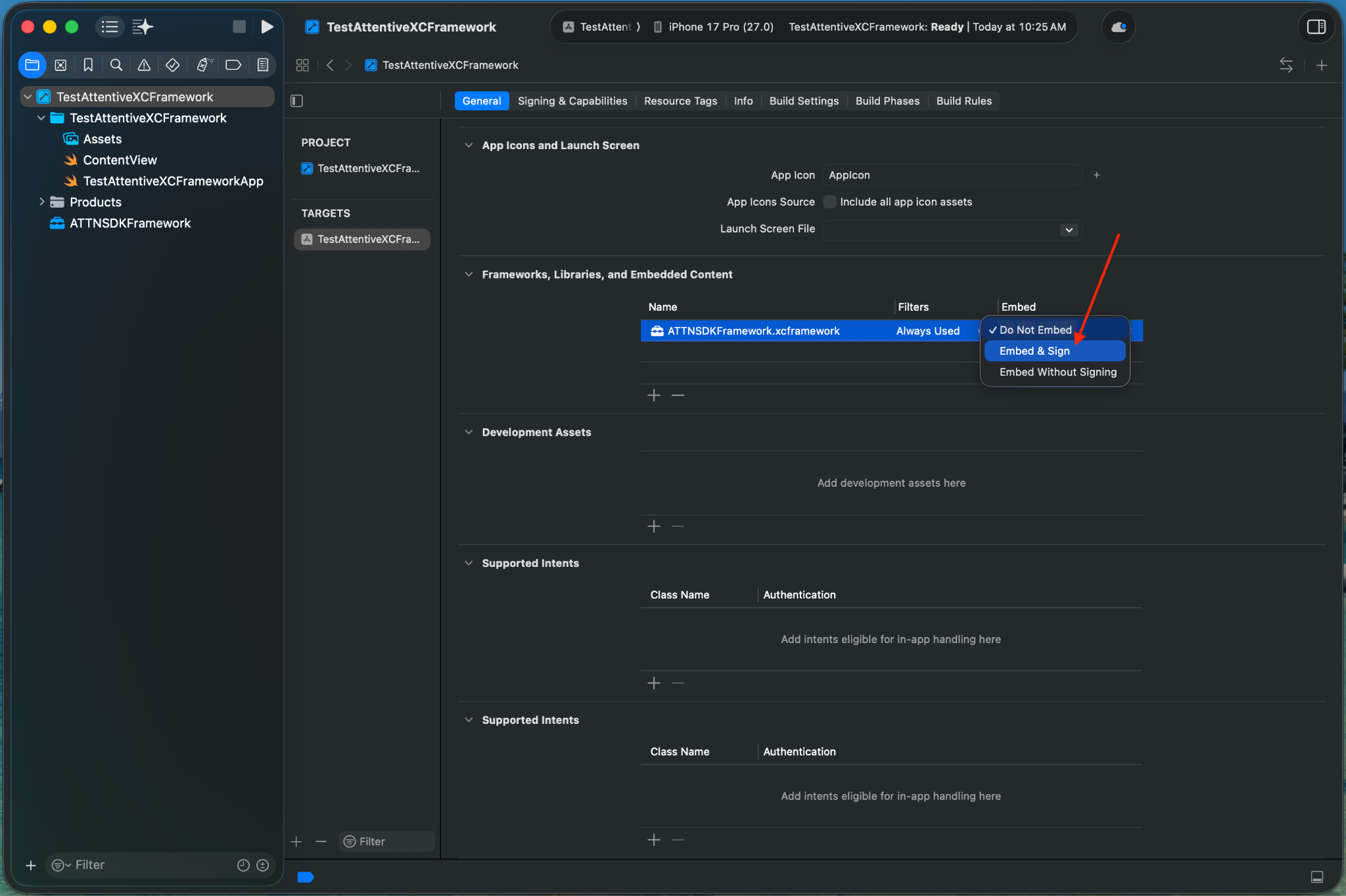Open the Build Rules tab
Image resolution: width=1346 pixels, height=896 pixels.
point(963,101)
